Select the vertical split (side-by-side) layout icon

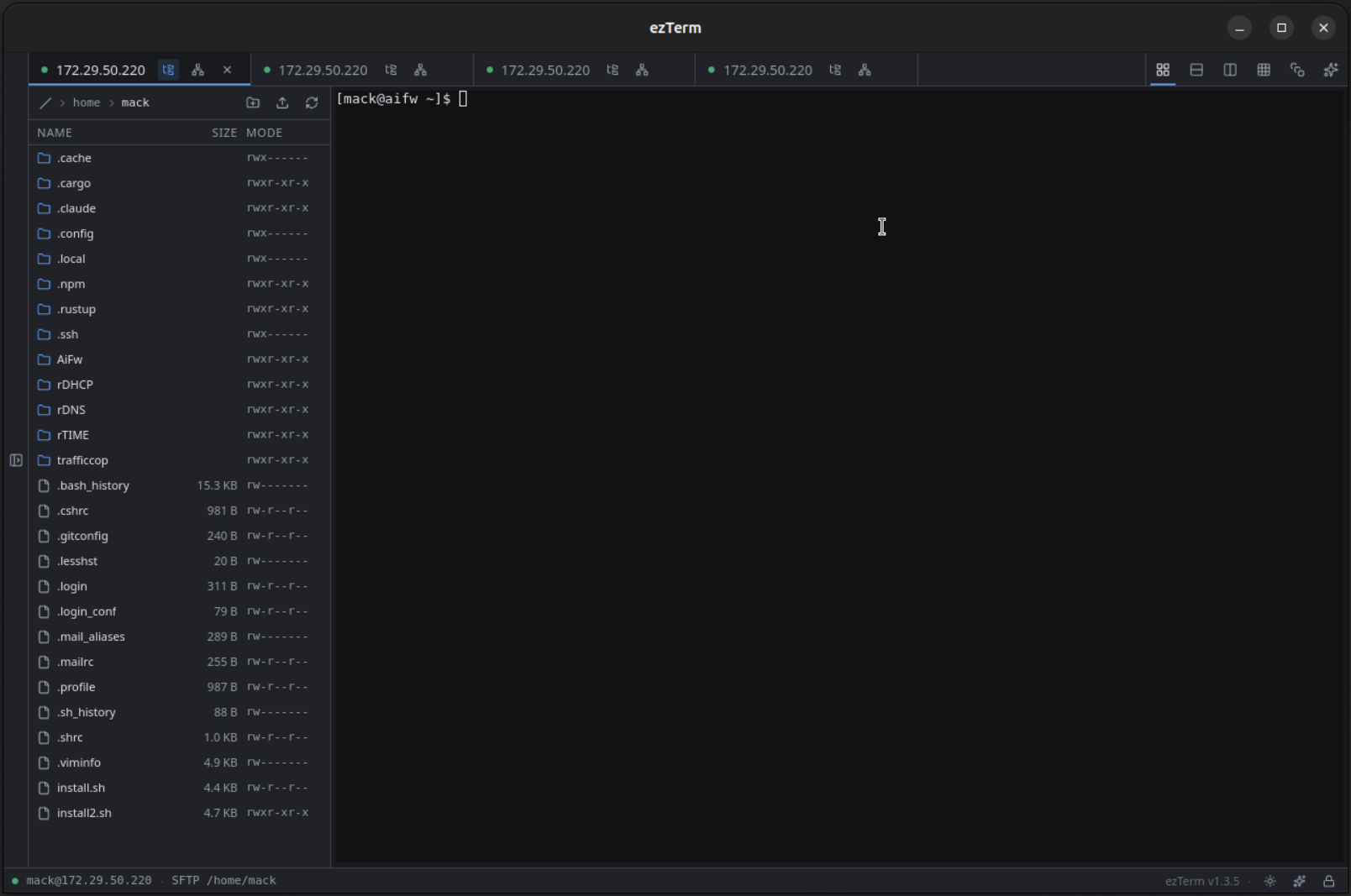[x=1230, y=70]
